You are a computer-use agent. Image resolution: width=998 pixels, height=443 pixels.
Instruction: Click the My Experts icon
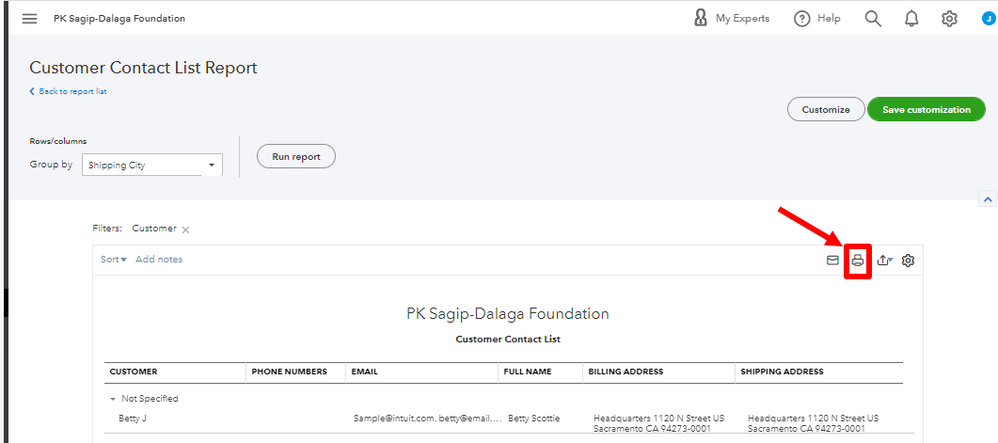click(701, 19)
